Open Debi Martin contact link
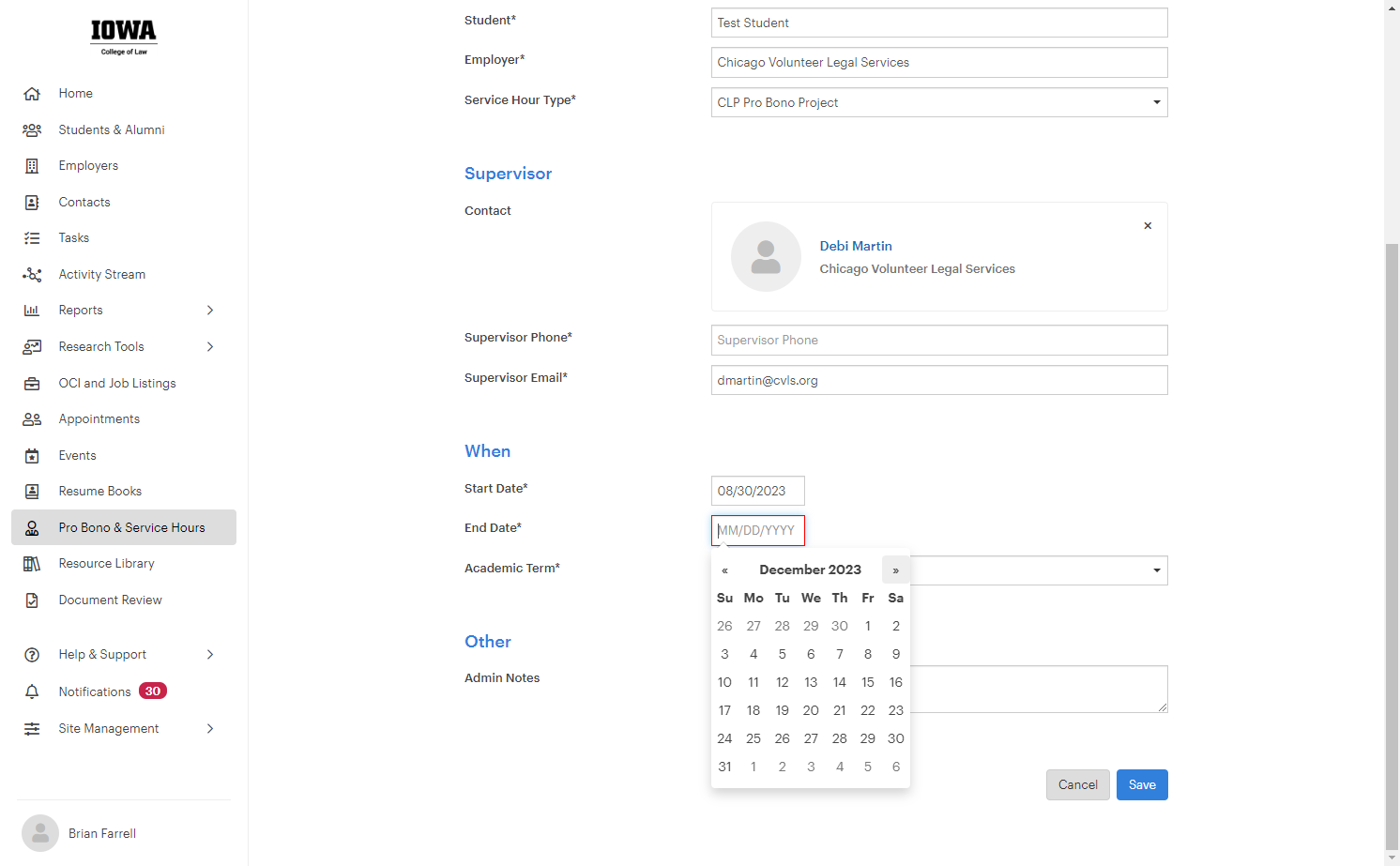The width and height of the screenshot is (1400, 866). pyautogui.click(x=856, y=246)
